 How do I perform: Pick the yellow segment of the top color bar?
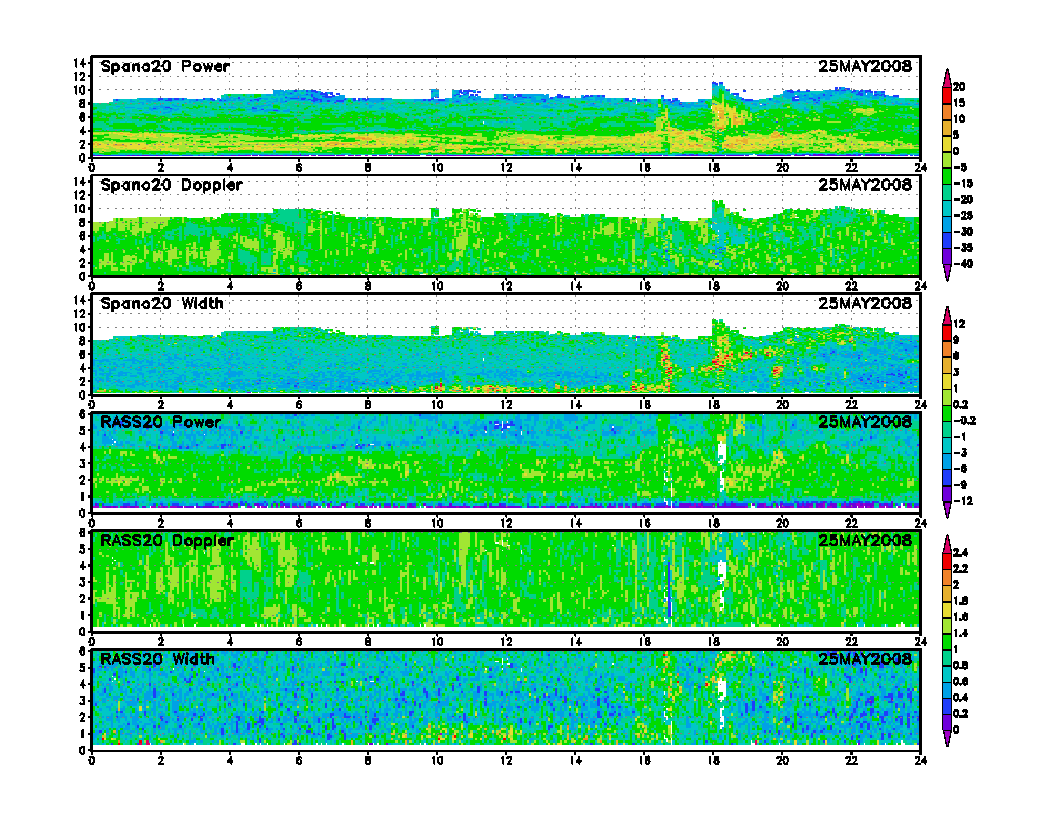(947, 144)
